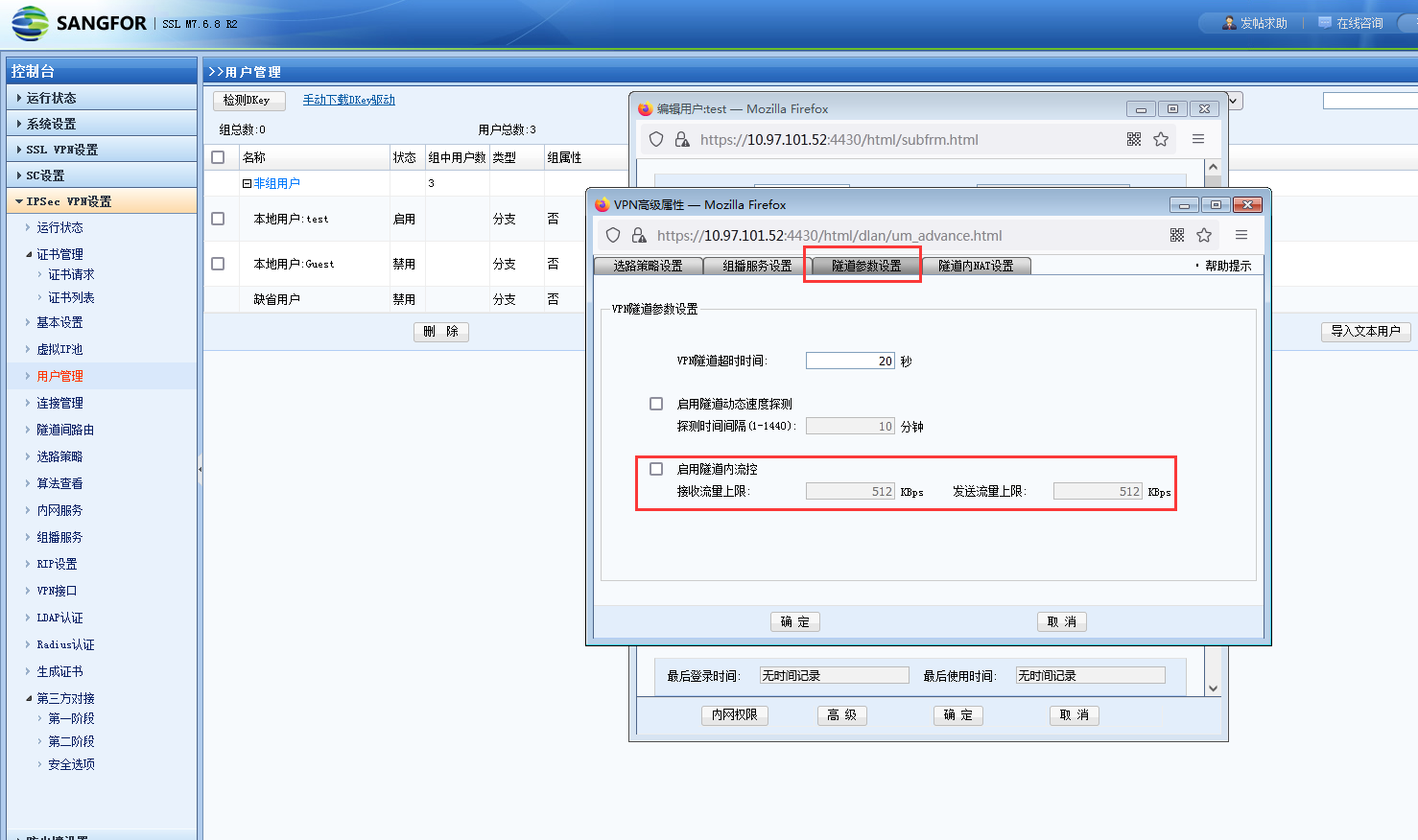
Task: Bookmark the um_advance.html page with star icon
Action: click(1204, 235)
